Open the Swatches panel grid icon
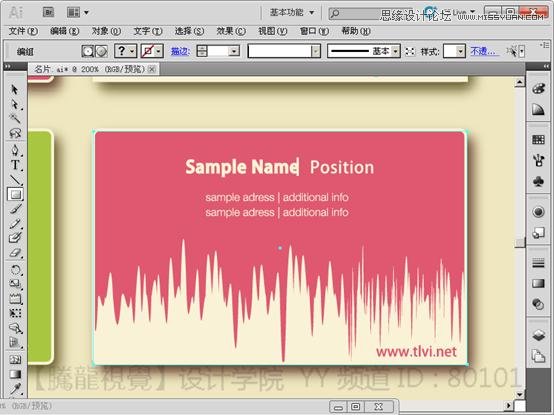This screenshot has height=415, width=554. tap(538, 140)
